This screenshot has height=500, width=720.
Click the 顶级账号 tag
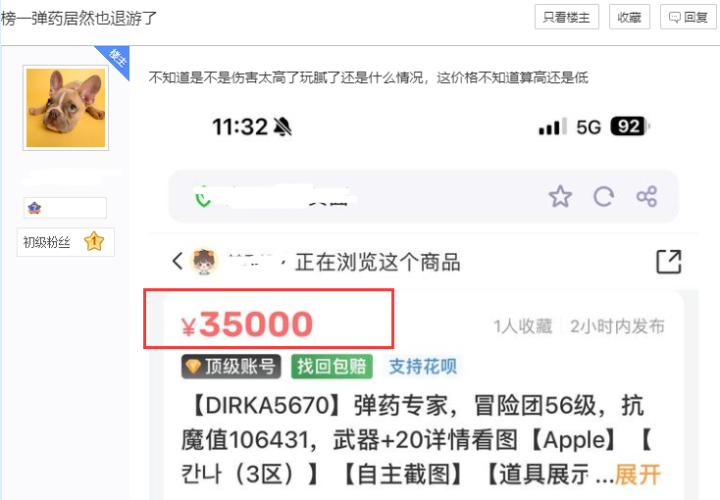click(231, 366)
